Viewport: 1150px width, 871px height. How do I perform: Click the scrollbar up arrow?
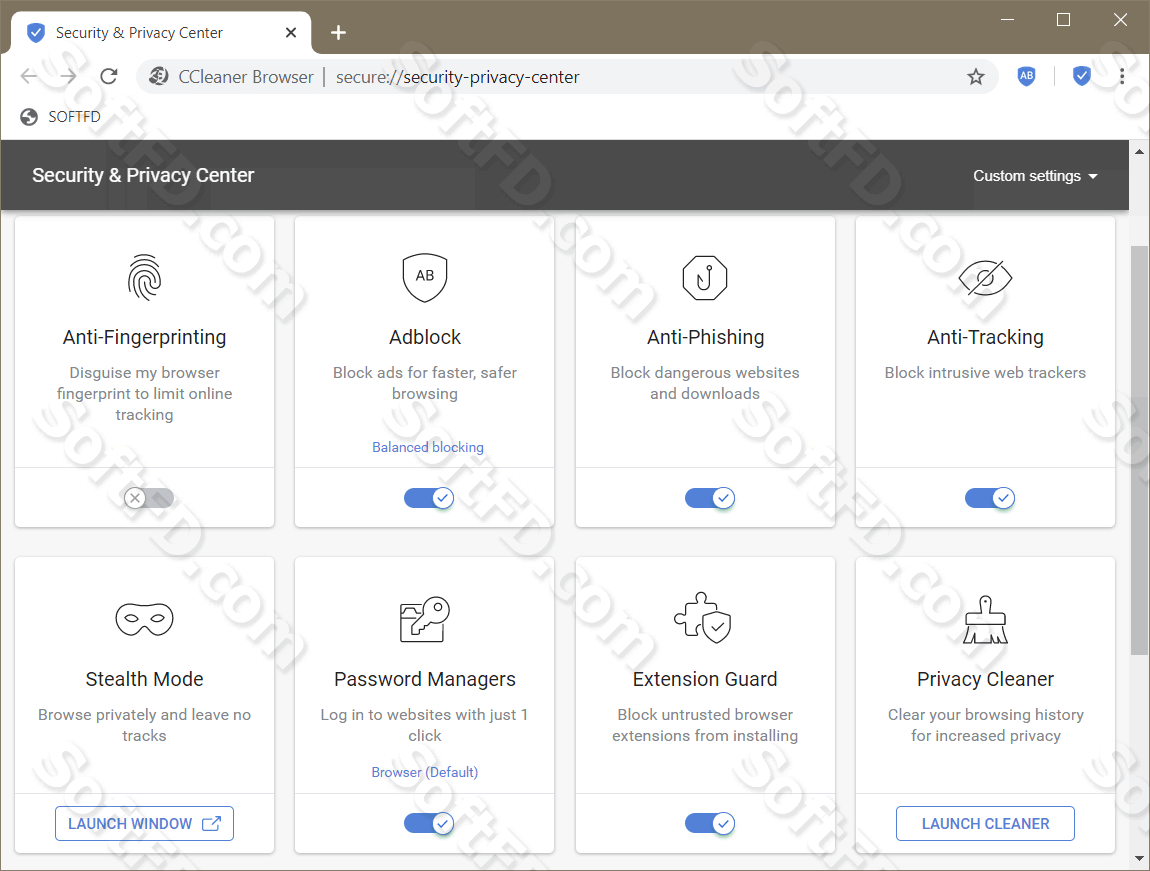tap(1139, 152)
